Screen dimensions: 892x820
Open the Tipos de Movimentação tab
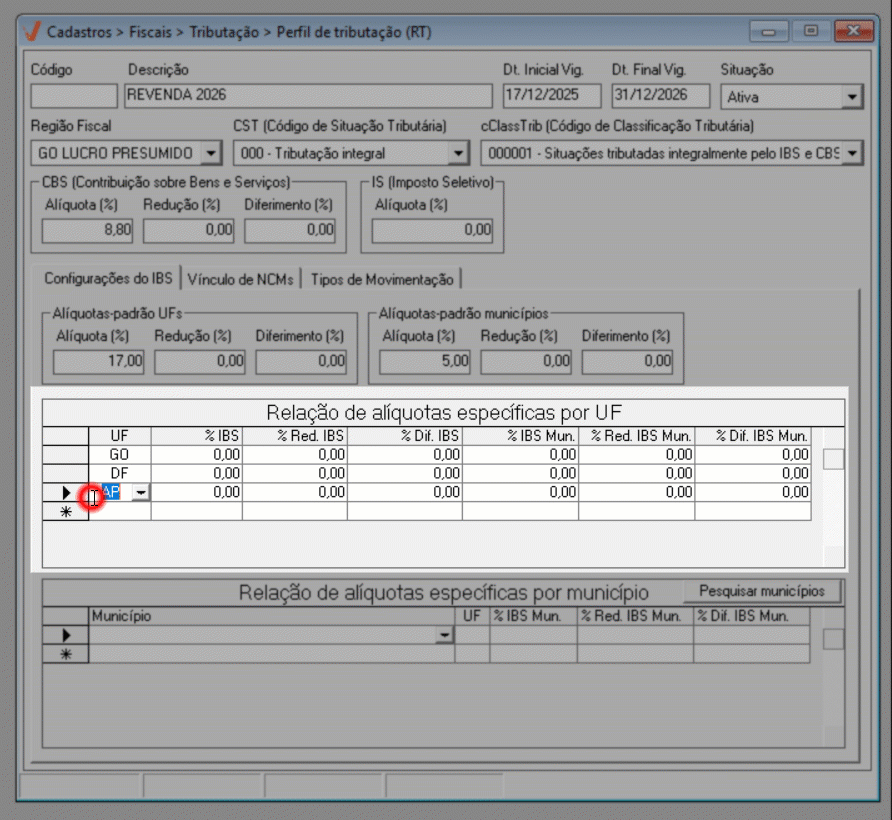381,280
